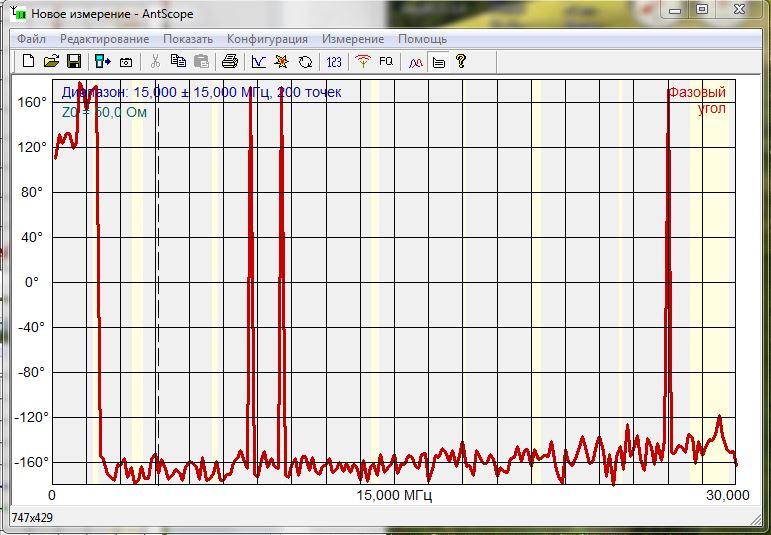This screenshot has width=771, height=535.
Task: Click the copy icon in toolbar
Action: [179, 61]
